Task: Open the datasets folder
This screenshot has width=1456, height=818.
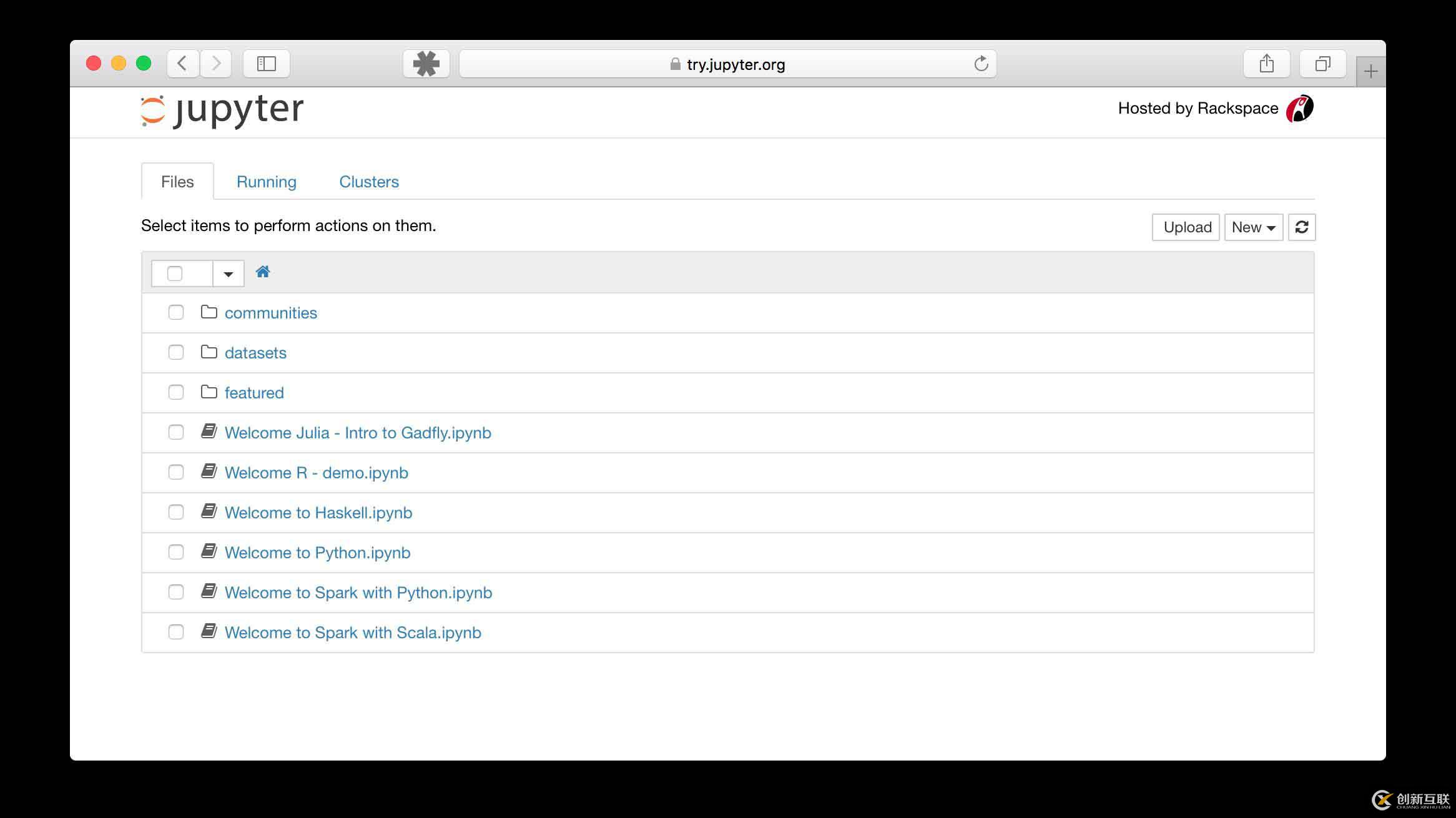Action: (x=255, y=353)
